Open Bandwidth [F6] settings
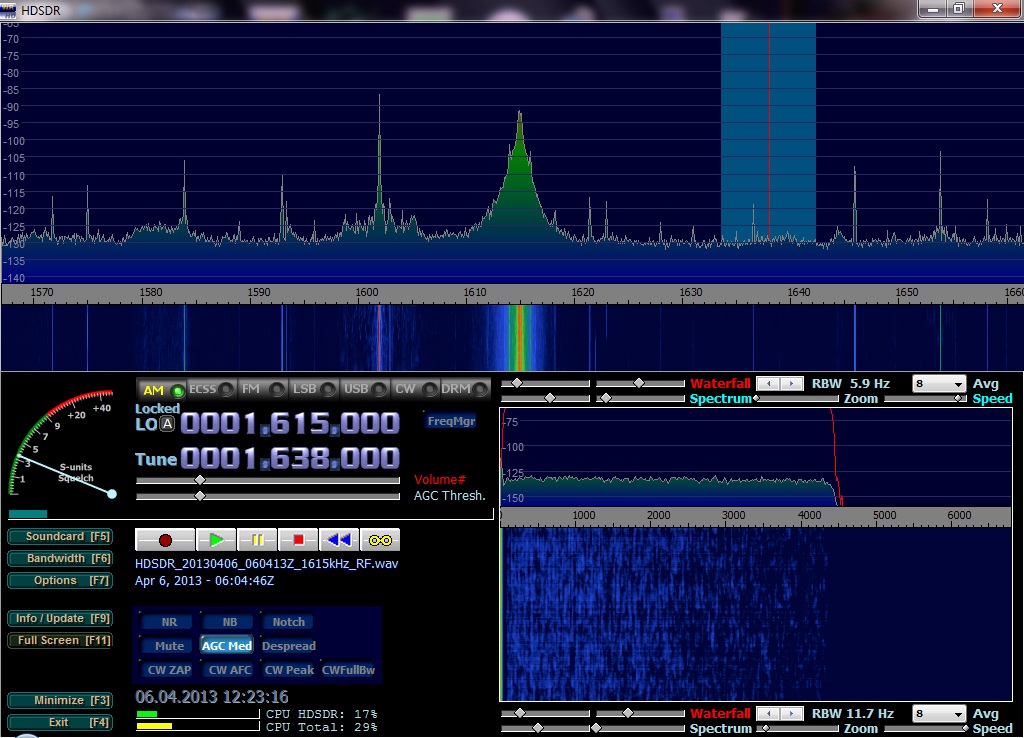Viewport: 1024px width, 738px height. point(60,558)
